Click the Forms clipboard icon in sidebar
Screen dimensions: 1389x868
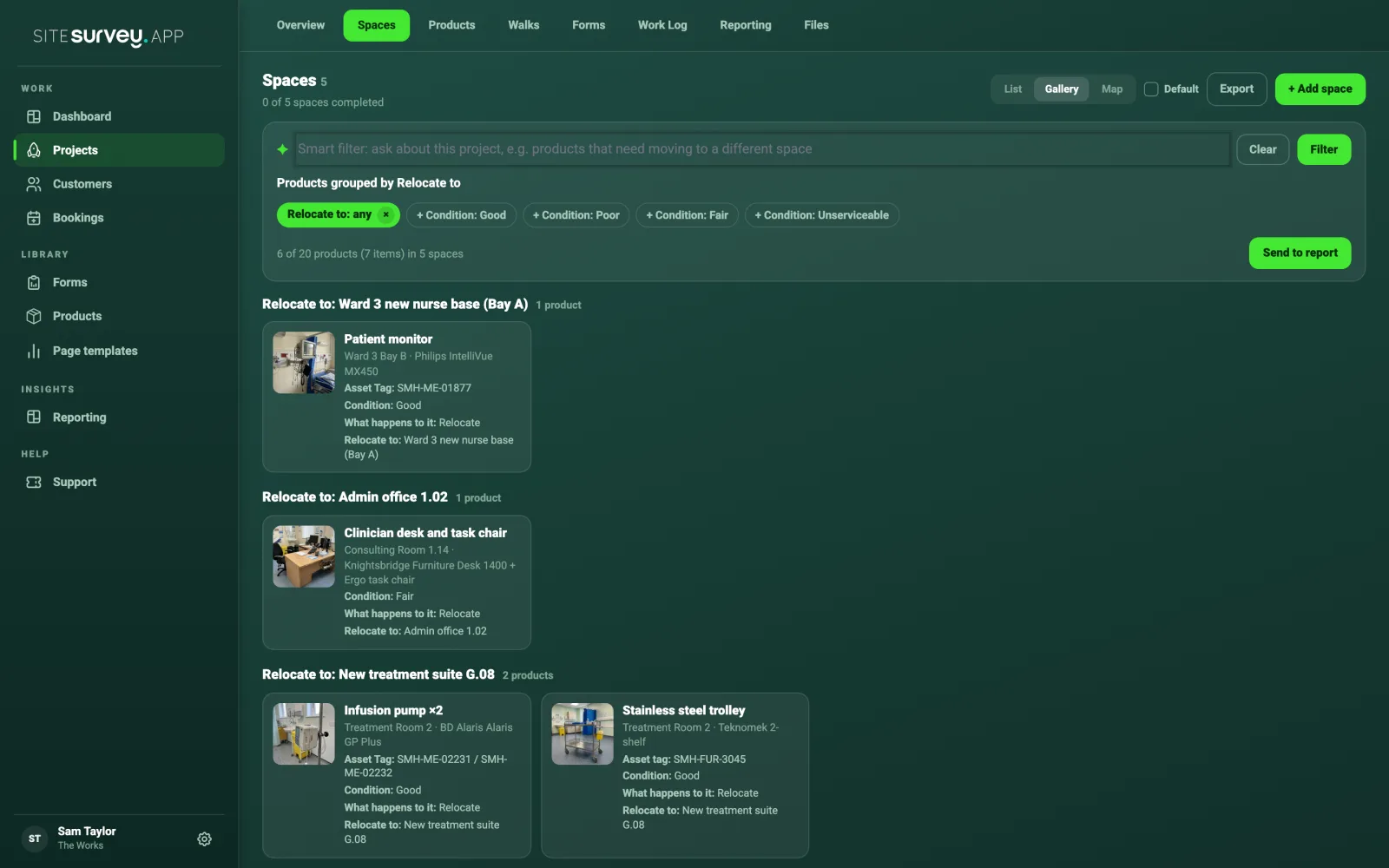click(34, 282)
